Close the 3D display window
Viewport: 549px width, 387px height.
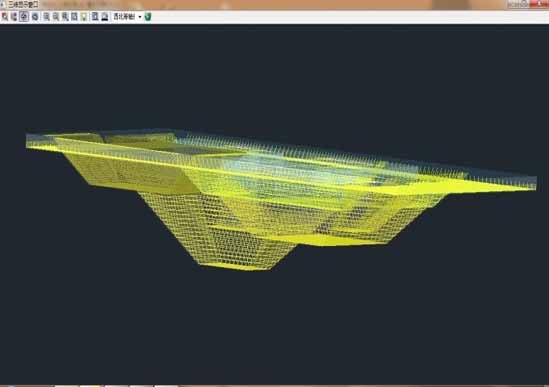[x=540, y=4]
